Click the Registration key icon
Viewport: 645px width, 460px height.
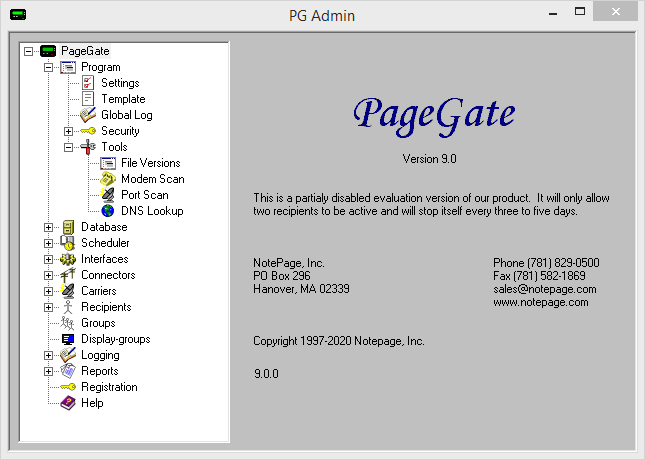click(x=68, y=387)
